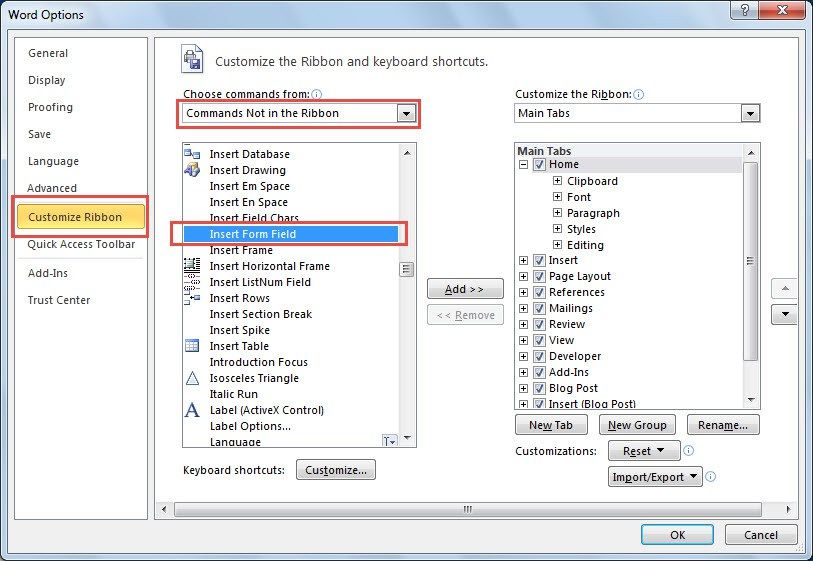Select the Customize Ribbon category
The image size is (813, 561).
point(80,217)
